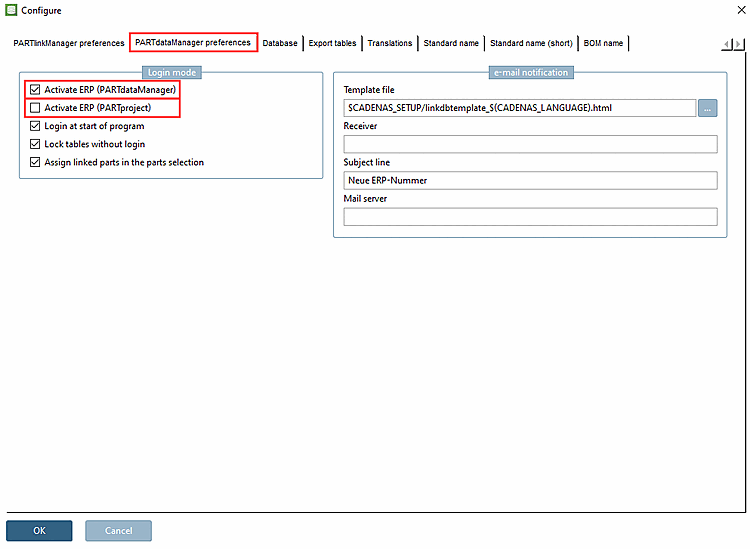Edit the Subject line field

point(530,181)
